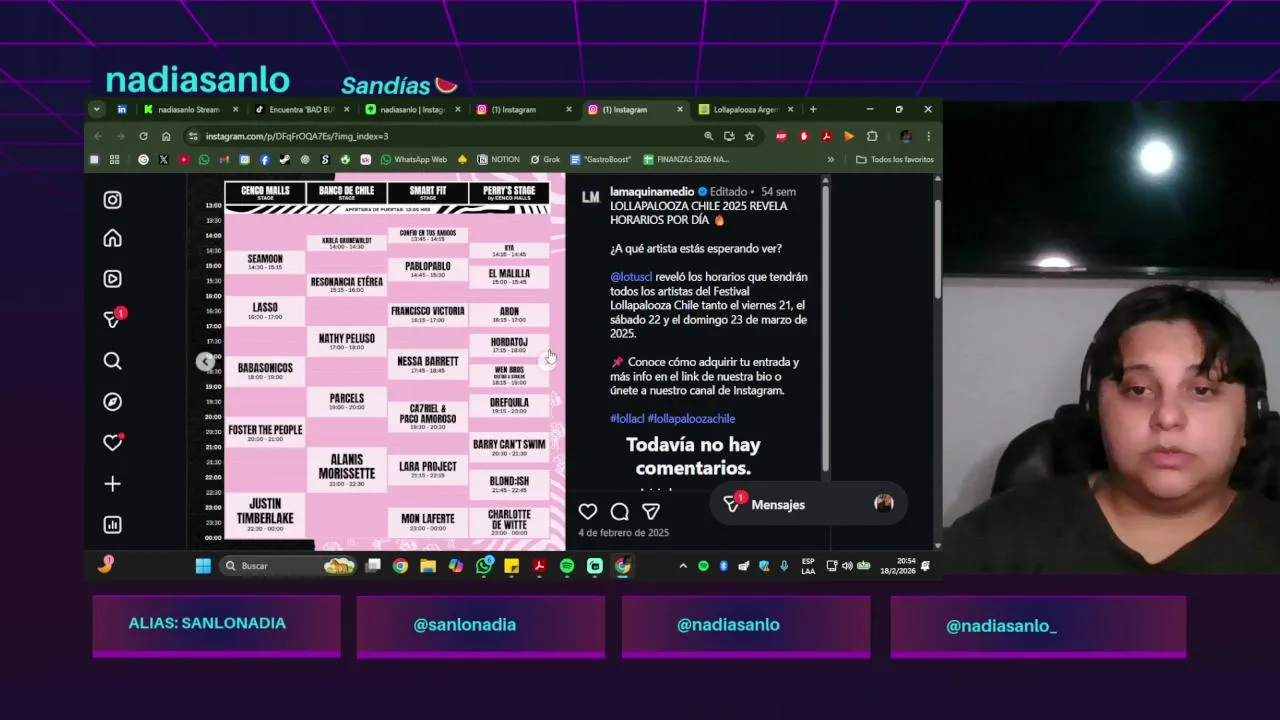1280x720 pixels.
Task: Click the zoom magnifier in address bar
Action: coord(708,136)
